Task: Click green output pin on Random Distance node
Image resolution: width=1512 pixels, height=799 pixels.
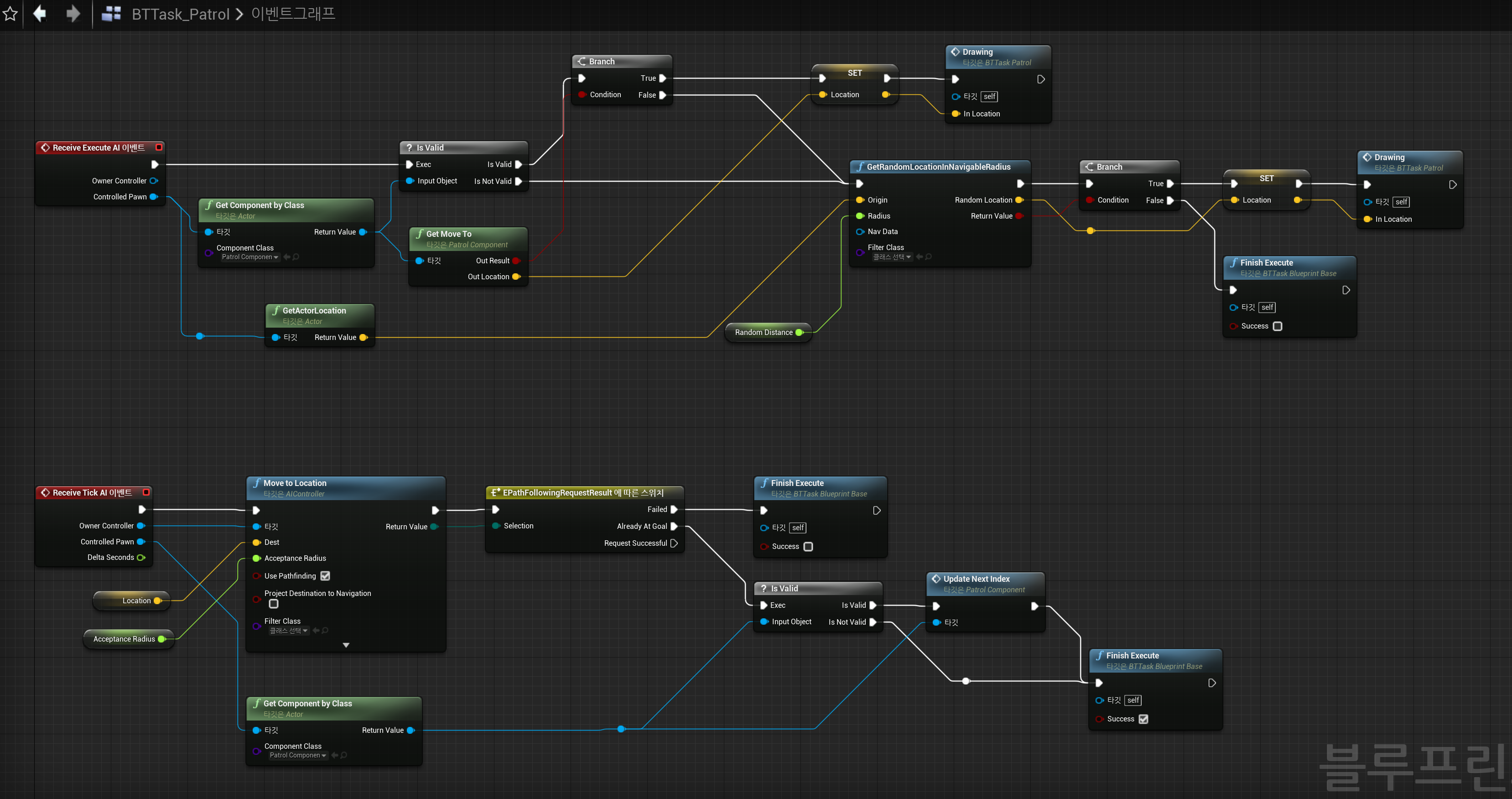Action: pyautogui.click(x=799, y=332)
